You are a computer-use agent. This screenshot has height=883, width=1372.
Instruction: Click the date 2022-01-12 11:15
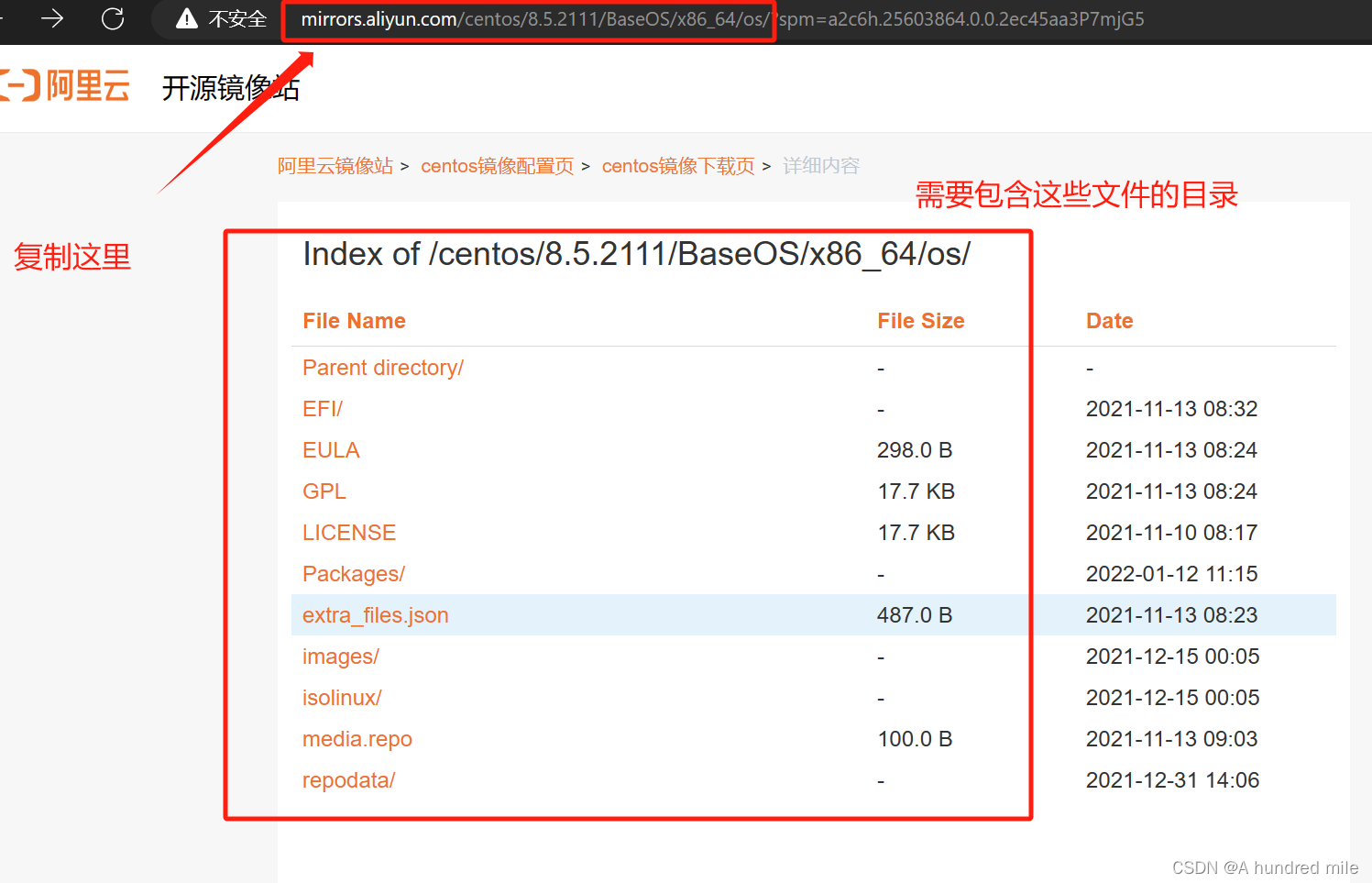[x=1172, y=574]
